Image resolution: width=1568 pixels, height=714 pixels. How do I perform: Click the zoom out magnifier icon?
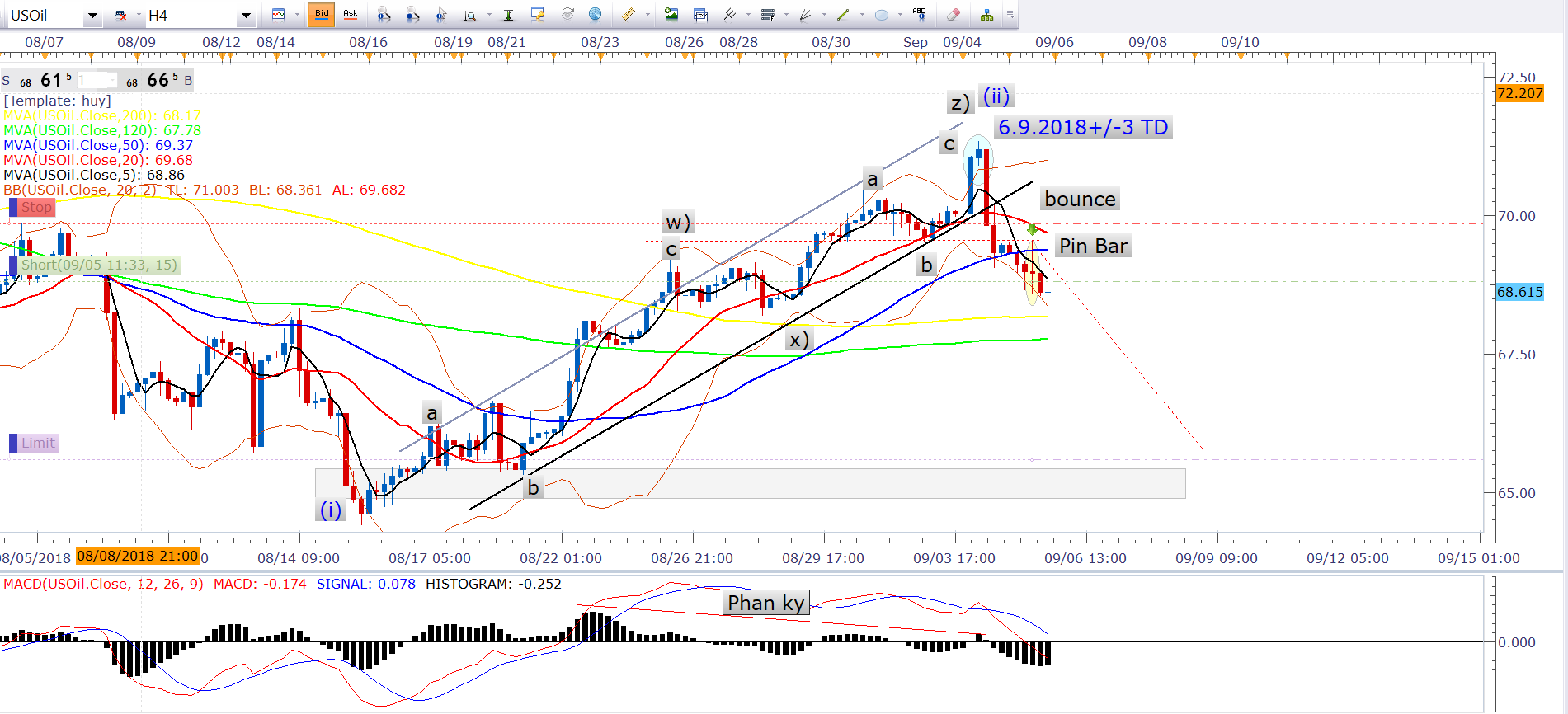[x=412, y=15]
